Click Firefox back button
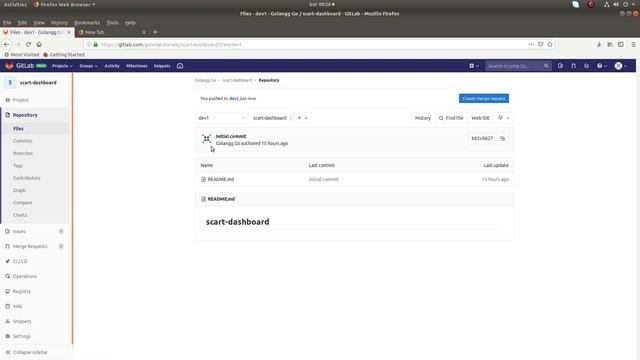This screenshot has width=640, height=360. point(7,44)
